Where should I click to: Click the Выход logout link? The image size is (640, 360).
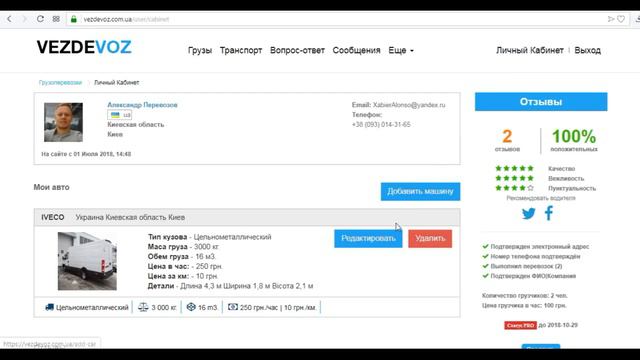coord(587,50)
